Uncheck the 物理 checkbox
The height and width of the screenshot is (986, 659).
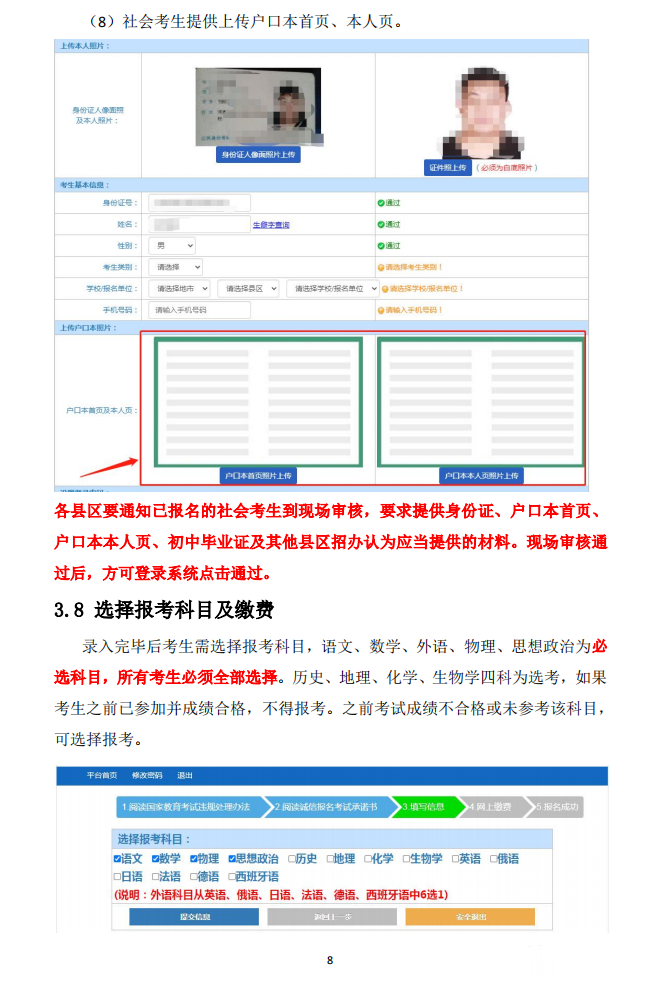coord(194,859)
